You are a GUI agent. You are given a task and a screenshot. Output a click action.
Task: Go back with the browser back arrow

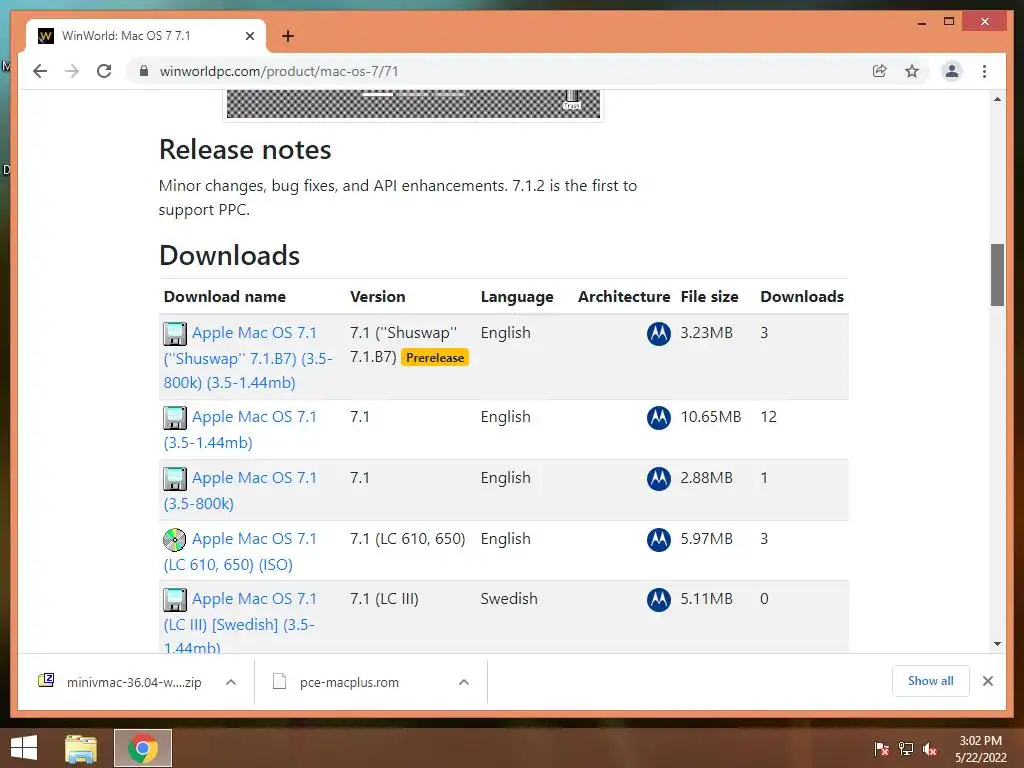coord(40,71)
